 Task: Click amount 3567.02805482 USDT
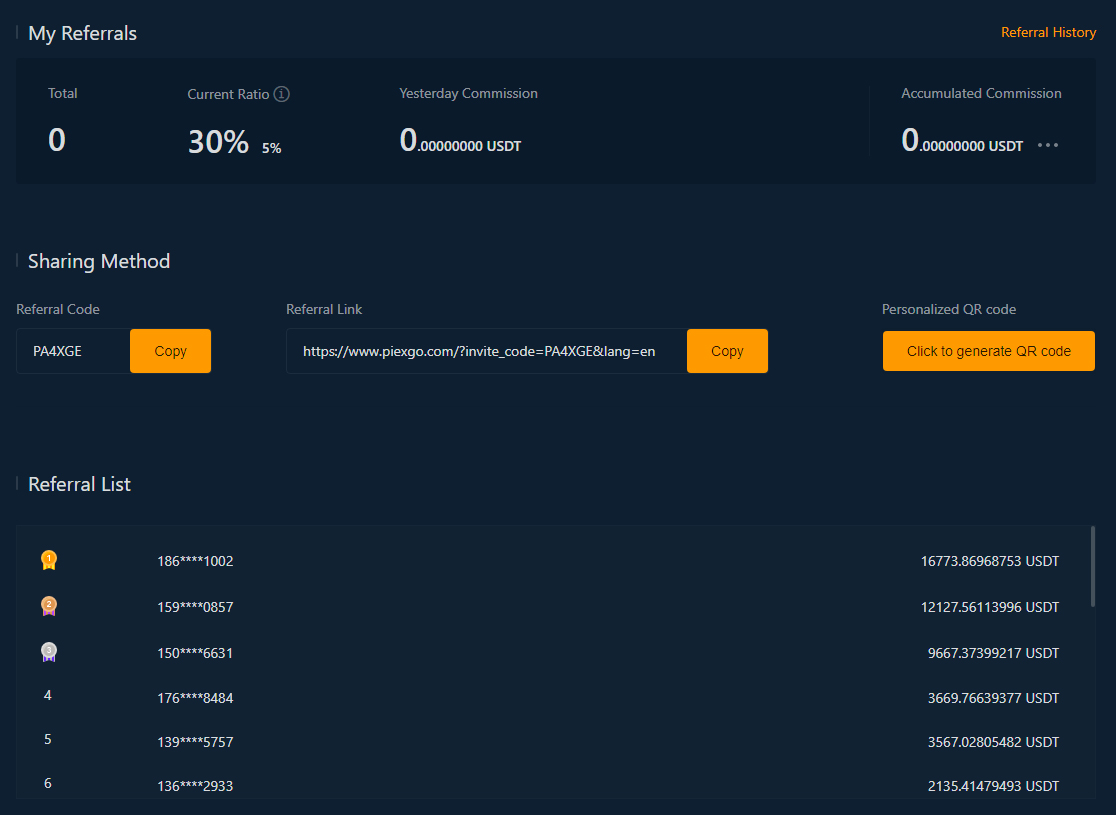click(993, 742)
